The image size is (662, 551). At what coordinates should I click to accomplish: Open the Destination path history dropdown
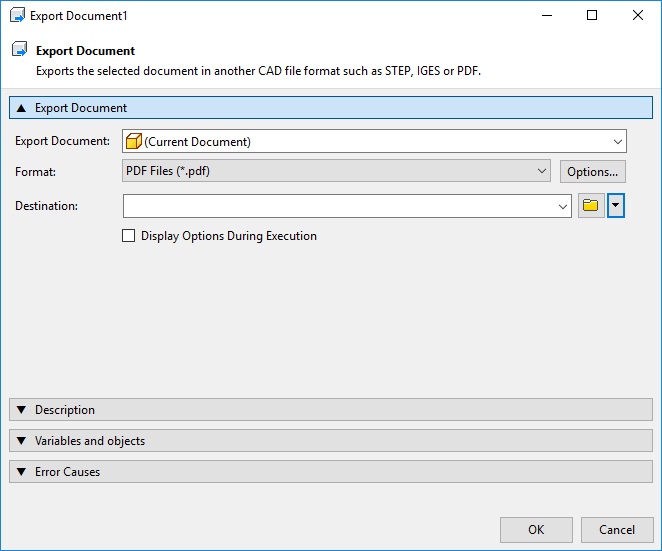point(564,206)
